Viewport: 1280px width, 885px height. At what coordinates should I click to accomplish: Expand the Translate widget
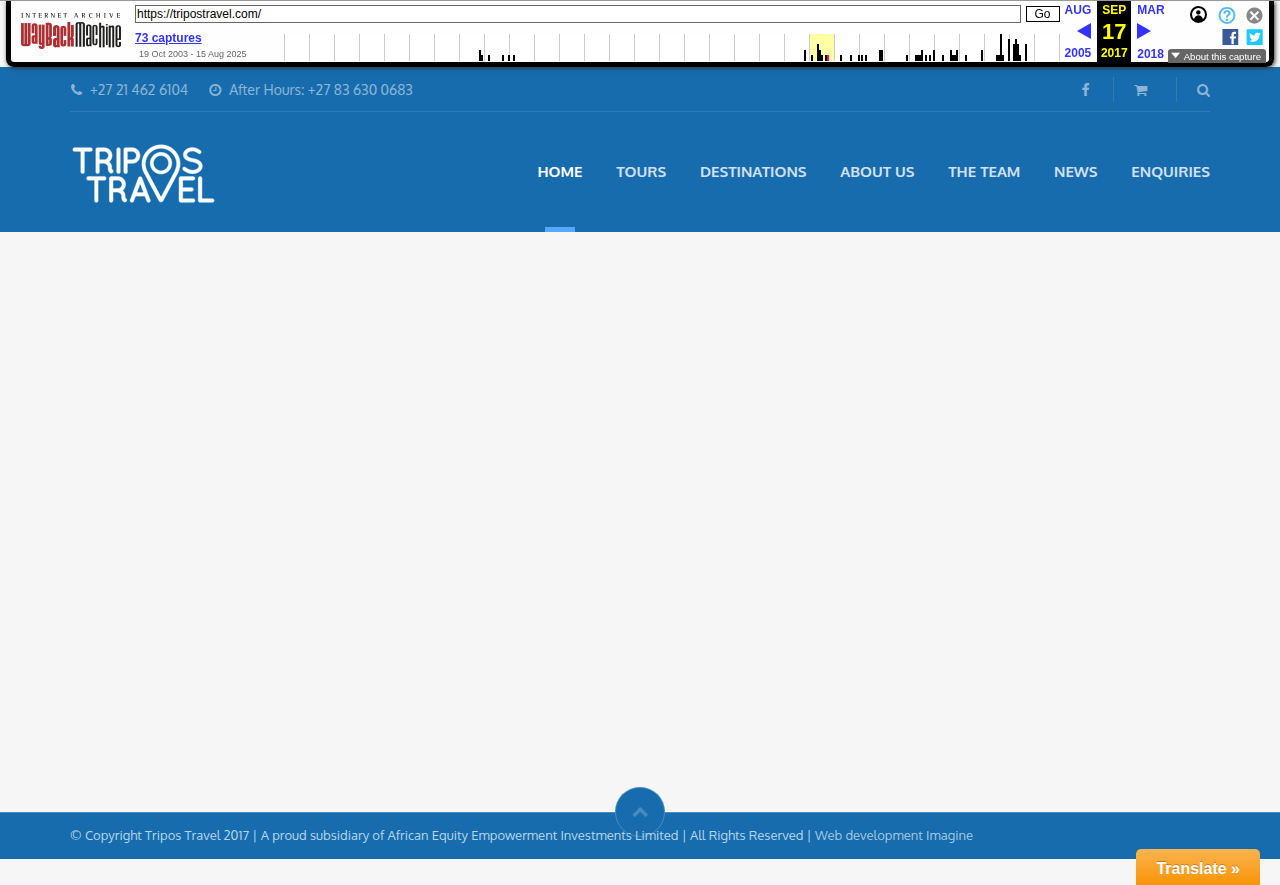(x=1197, y=868)
